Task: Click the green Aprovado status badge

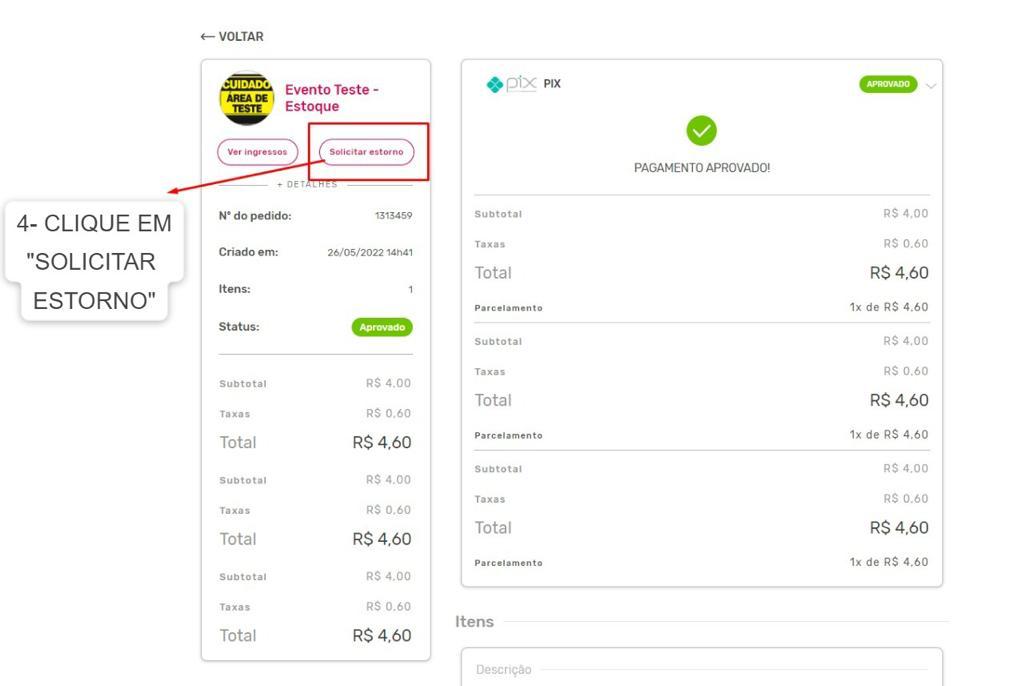Action: 382,327
